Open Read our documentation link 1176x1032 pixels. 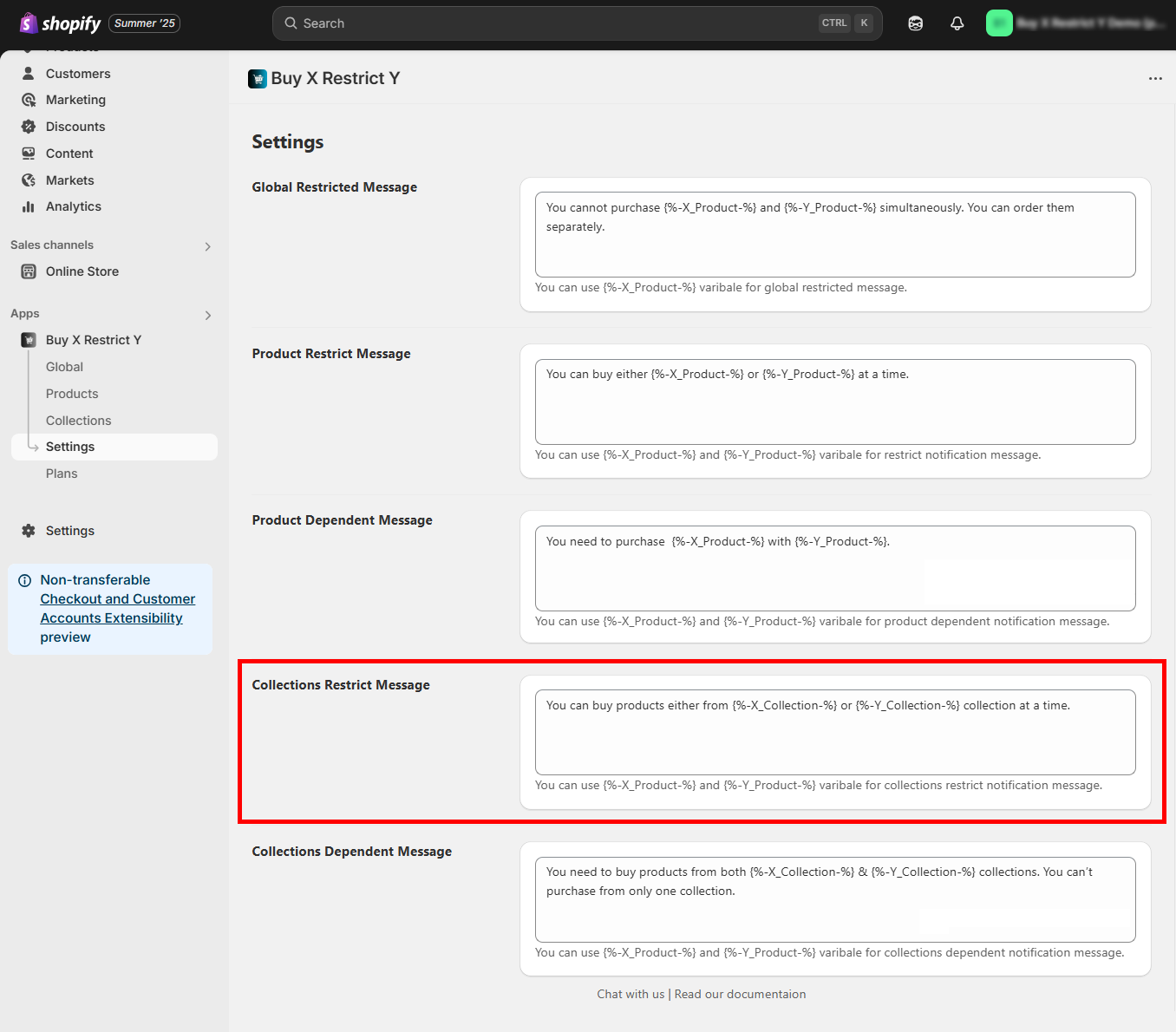click(740, 994)
